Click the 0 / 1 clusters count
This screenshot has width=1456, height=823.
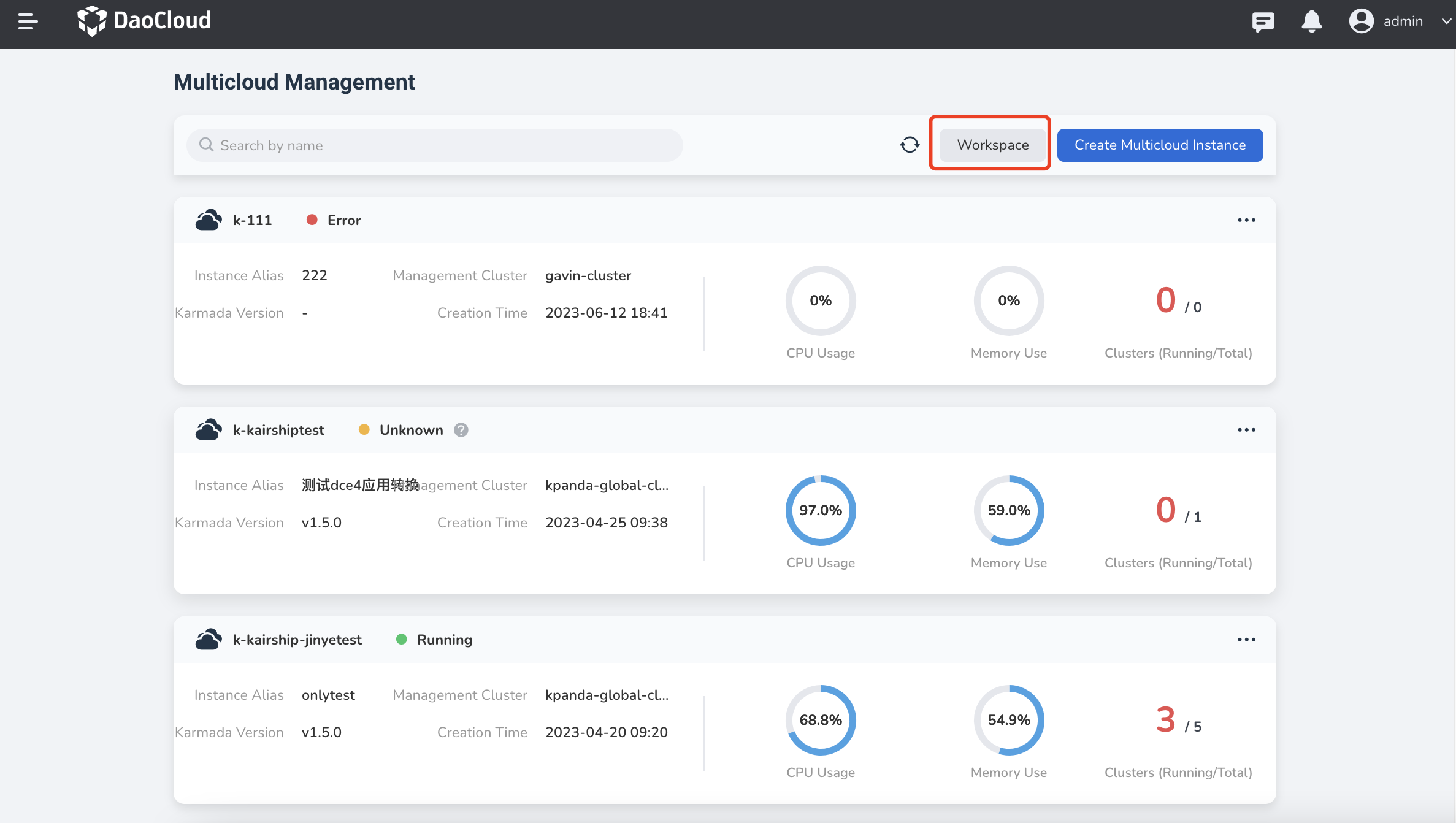point(1178,511)
